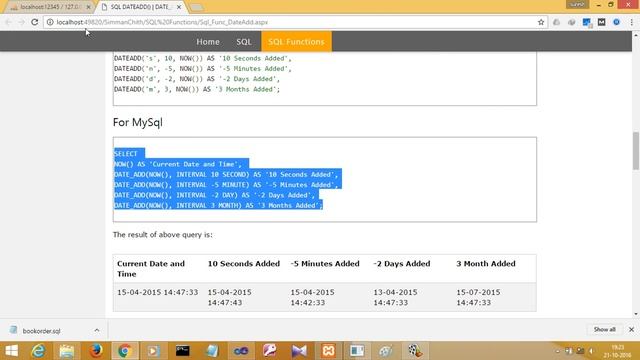Screen dimensions: 640x360
Task: Click the '10 Seconds Added' column header
Action: pyautogui.click(x=244, y=264)
